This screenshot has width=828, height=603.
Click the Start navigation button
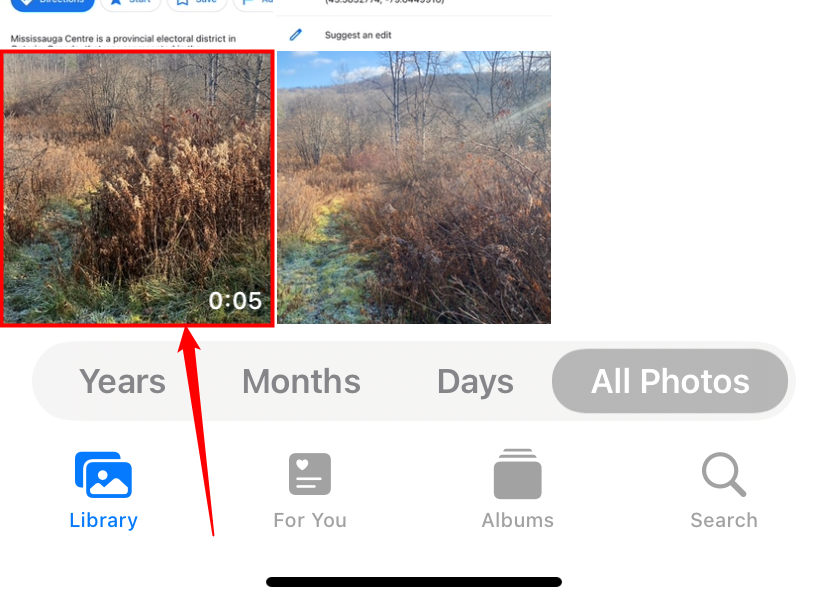pyautogui.click(x=130, y=4)
